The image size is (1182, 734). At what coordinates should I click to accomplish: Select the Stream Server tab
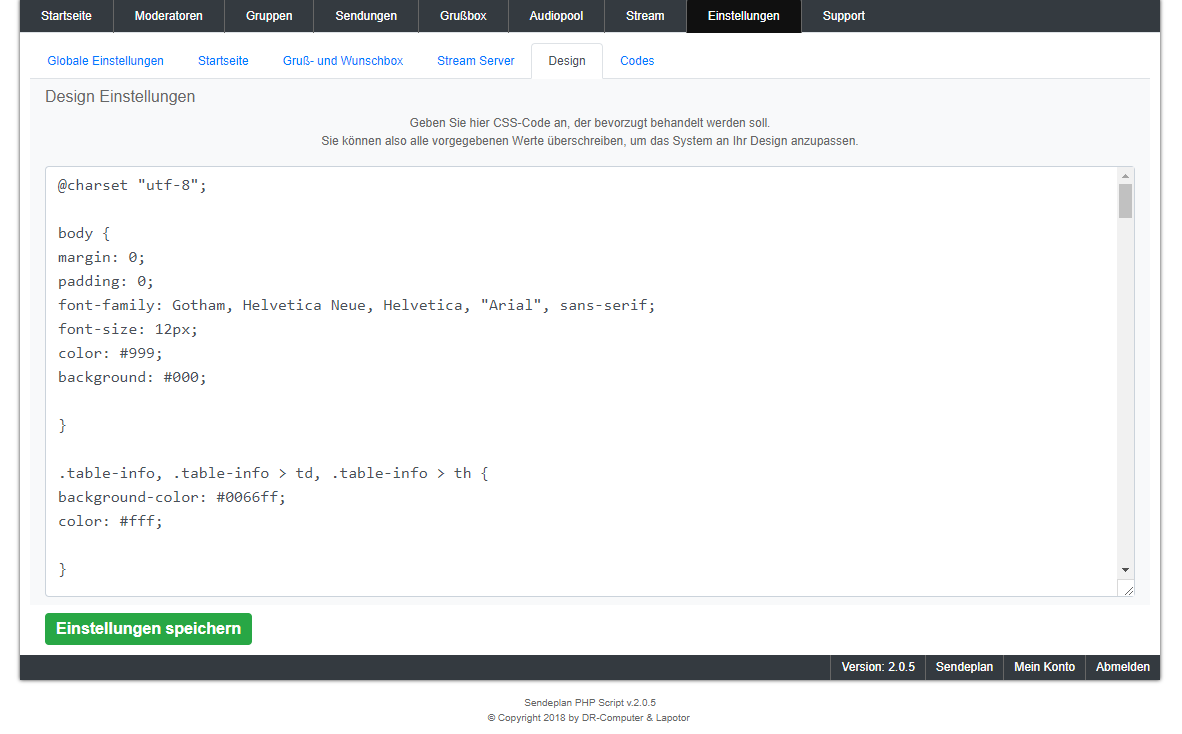[x=476, y=61]
